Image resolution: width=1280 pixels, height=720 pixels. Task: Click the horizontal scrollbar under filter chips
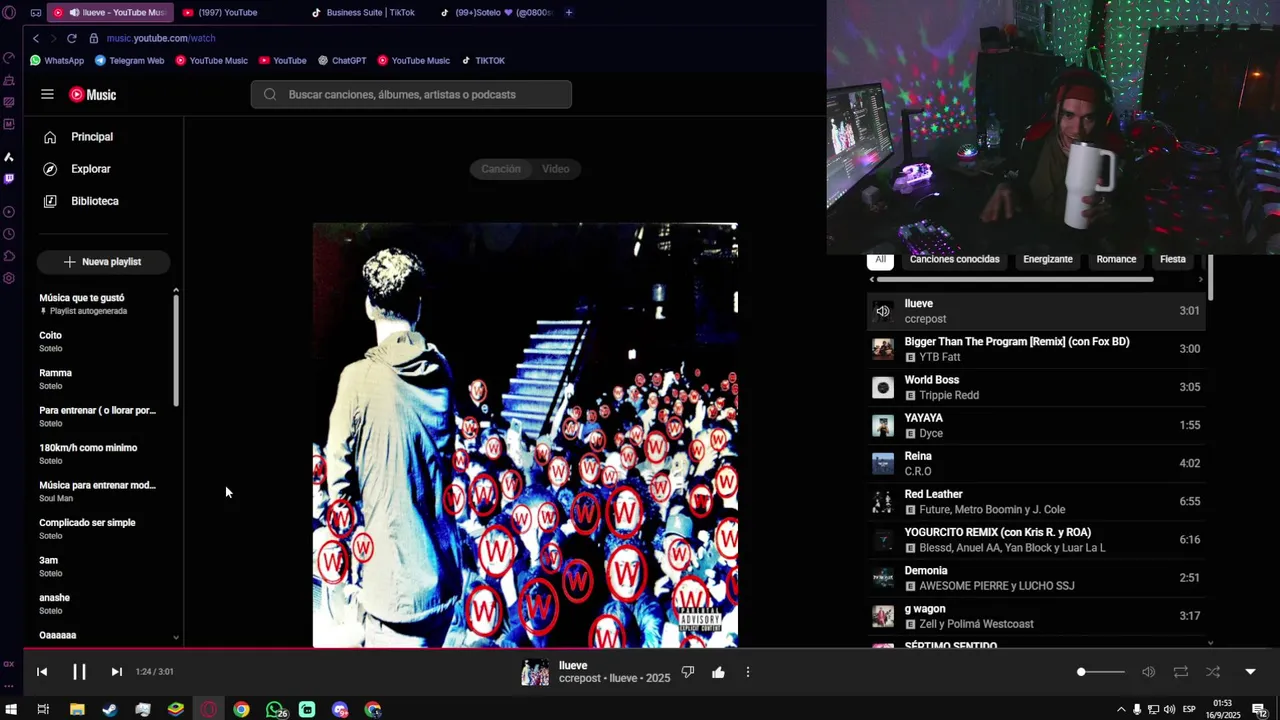(x=1015, y=280)
